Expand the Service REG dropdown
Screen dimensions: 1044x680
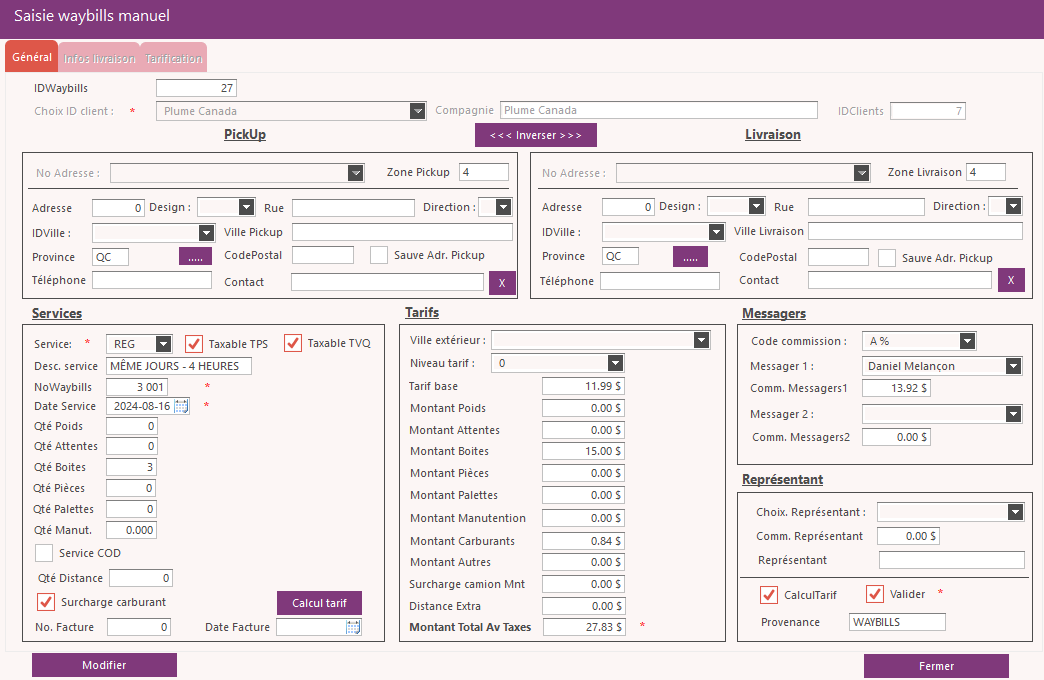[x=164, y=344]
